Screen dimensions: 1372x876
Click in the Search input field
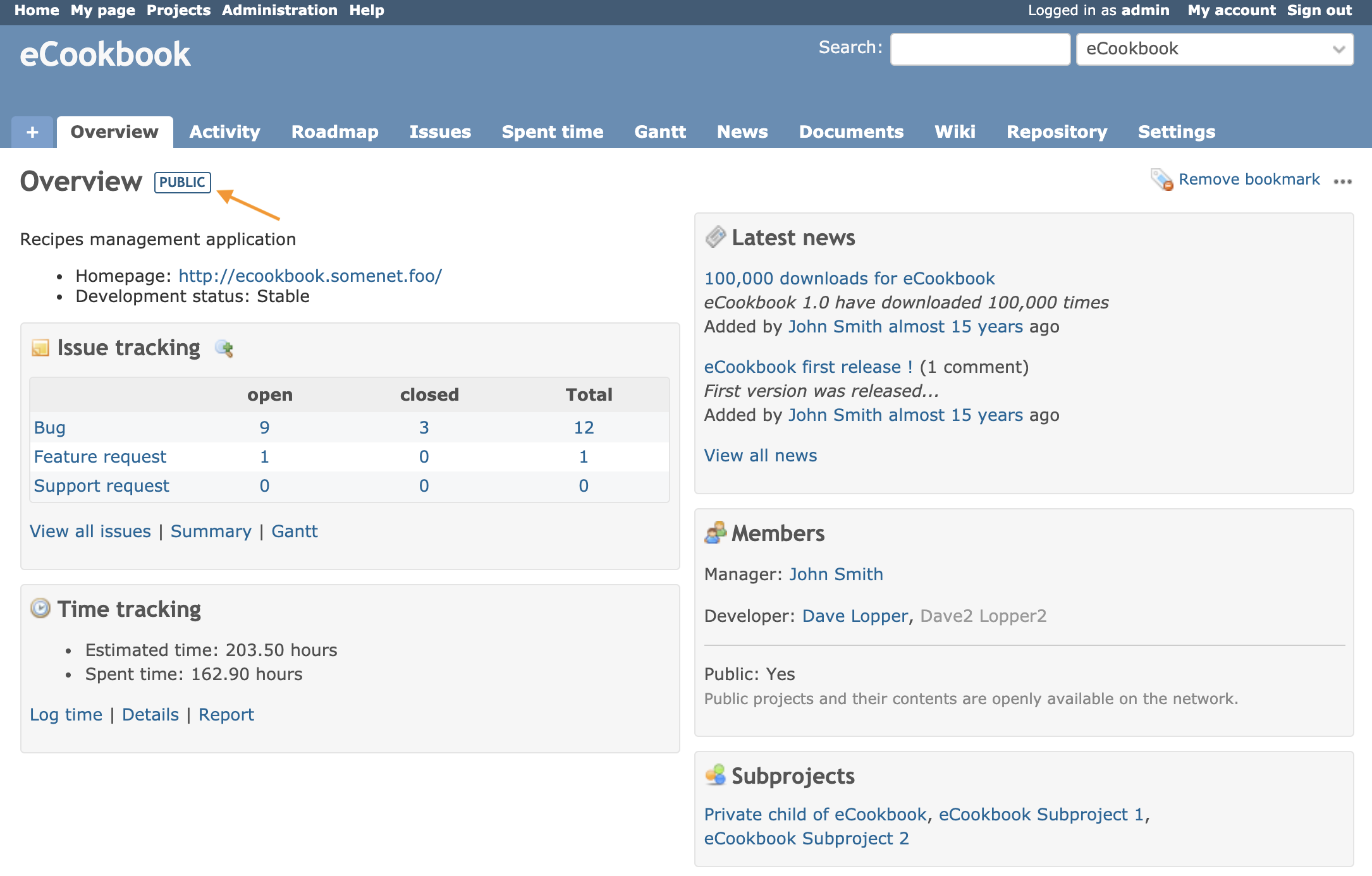[979, 49]
